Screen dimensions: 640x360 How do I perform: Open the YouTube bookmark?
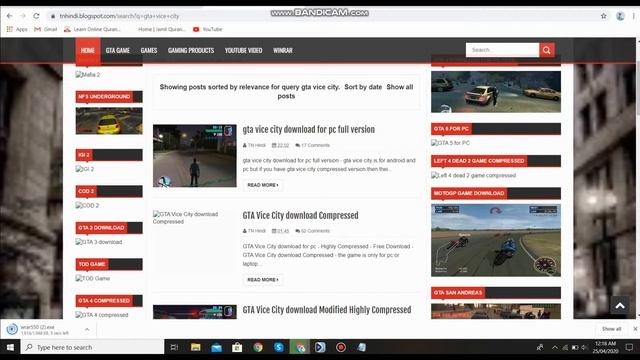208,29
